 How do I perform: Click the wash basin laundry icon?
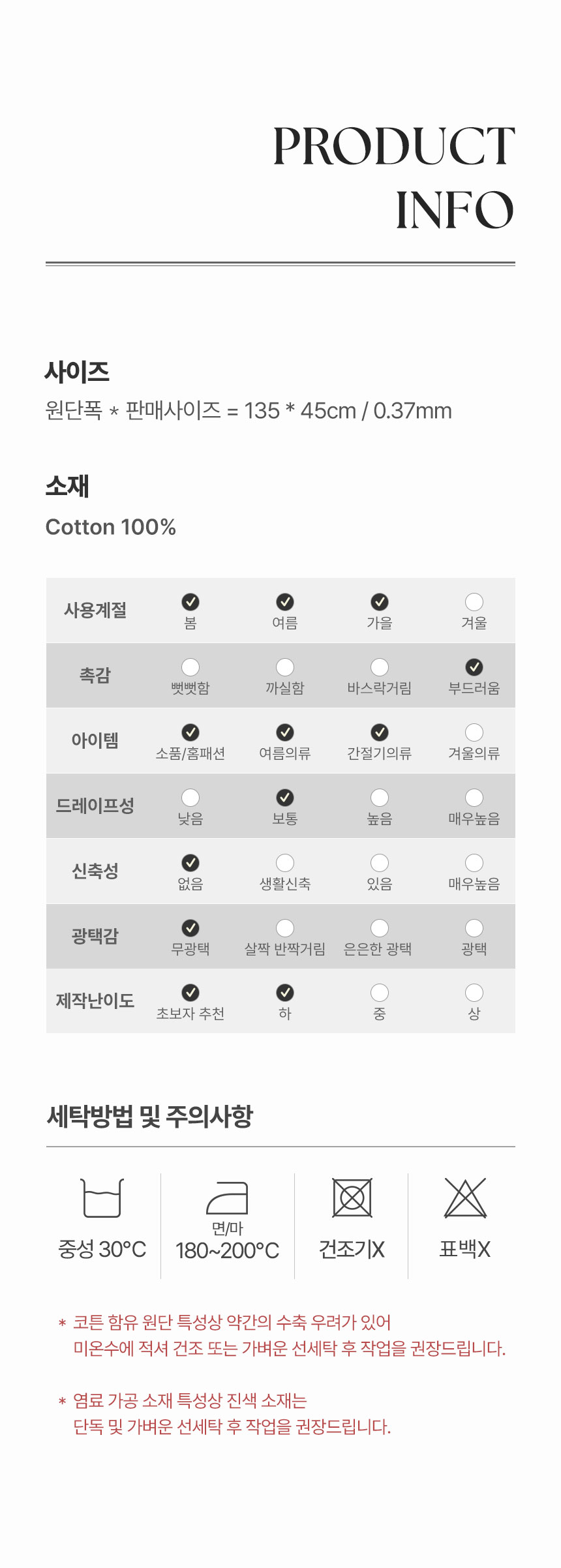coord(102,1198)
